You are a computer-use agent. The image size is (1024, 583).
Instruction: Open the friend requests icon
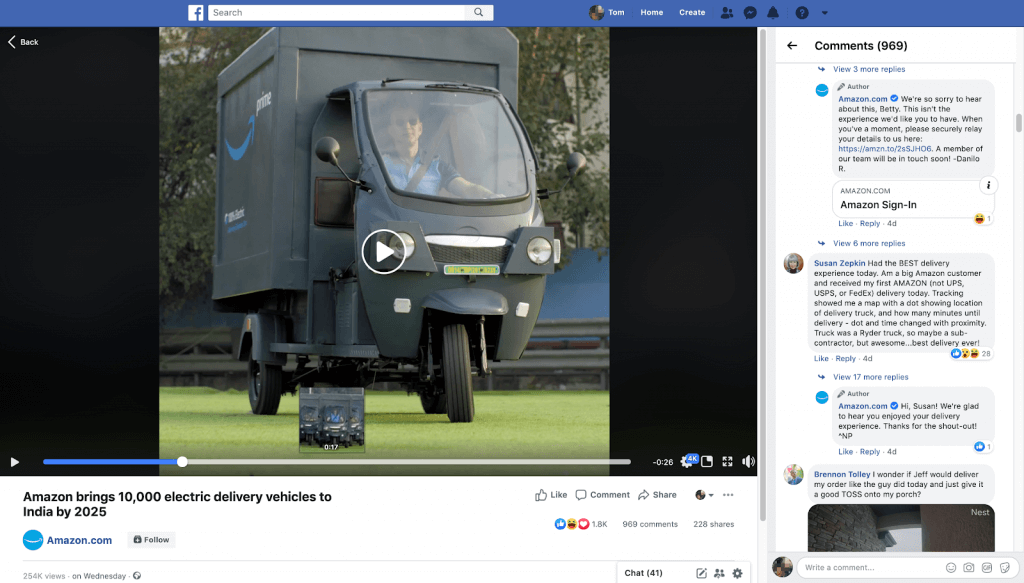[x=726, y=12]
